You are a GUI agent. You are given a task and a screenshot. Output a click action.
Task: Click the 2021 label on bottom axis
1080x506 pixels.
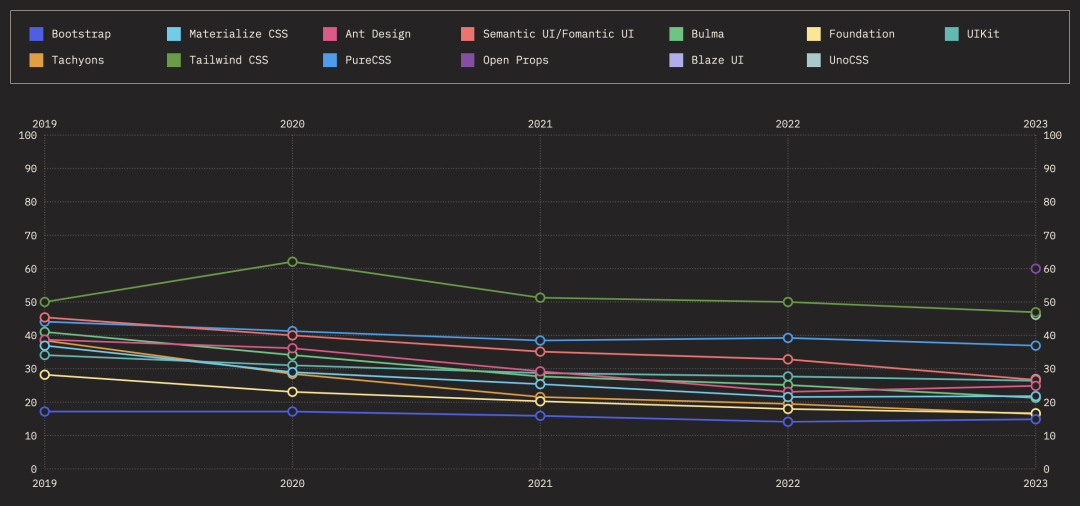click(540, 484)
